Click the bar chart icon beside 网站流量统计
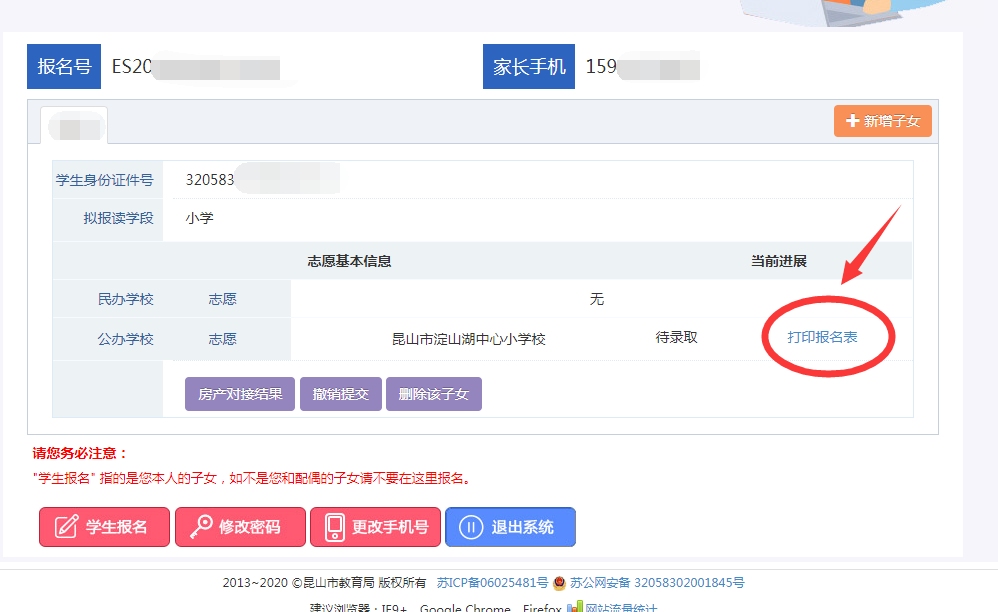Screen dimensions: 998x612 [574, 608]
